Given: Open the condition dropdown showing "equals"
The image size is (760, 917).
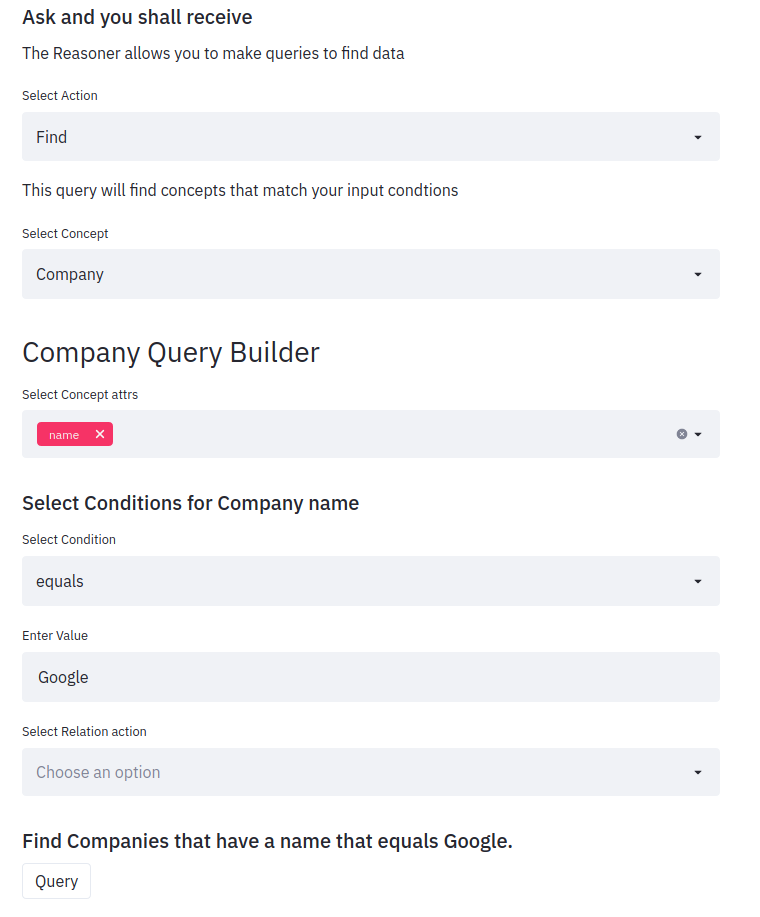Looking at the screenshot, I should tap(350, 581).
